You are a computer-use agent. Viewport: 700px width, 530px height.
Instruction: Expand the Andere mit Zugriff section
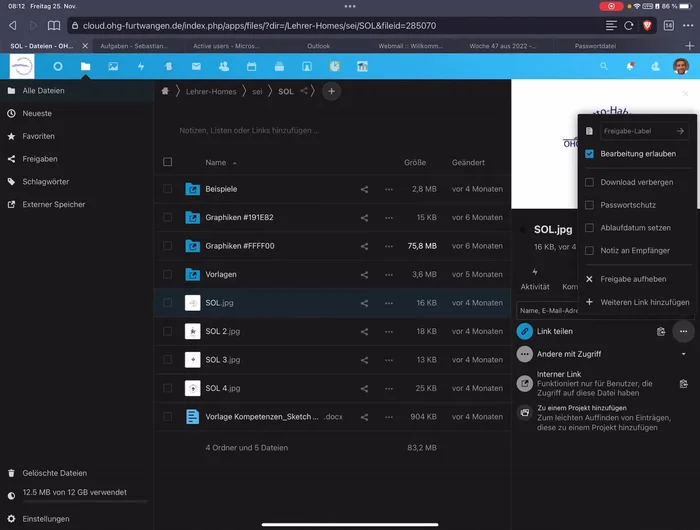(683, 354)
